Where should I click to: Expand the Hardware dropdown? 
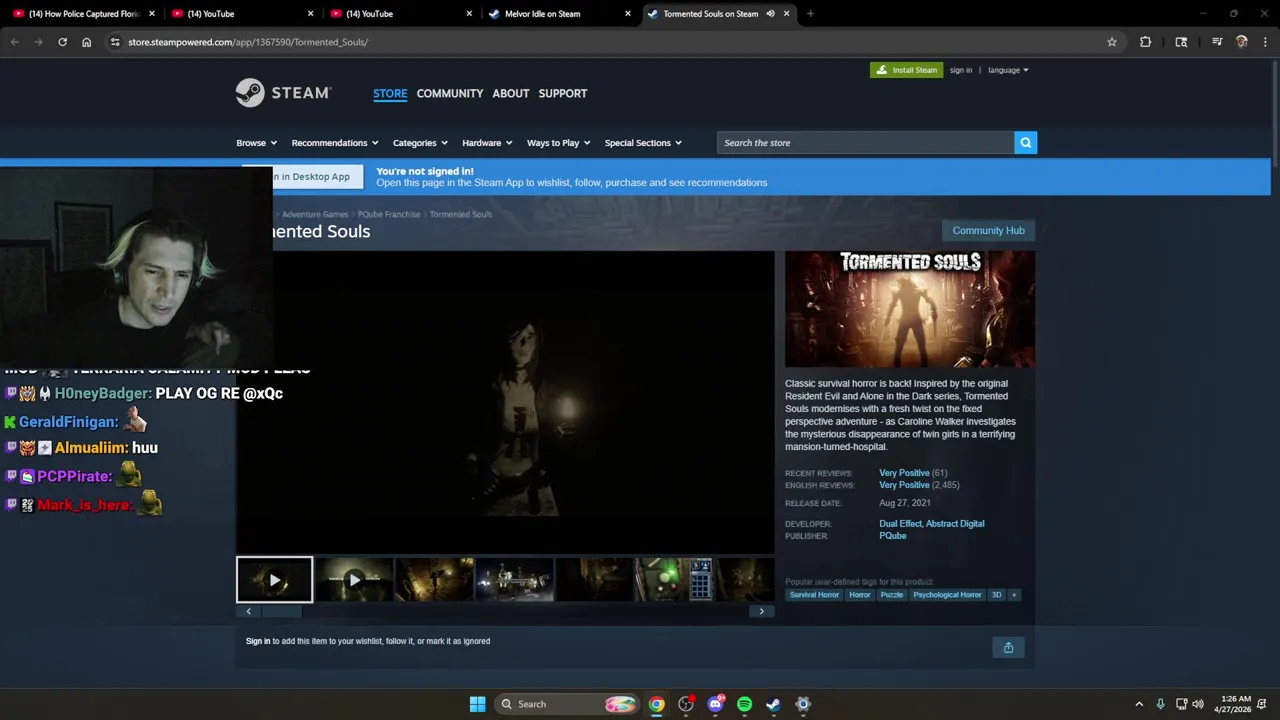(487, 143)
